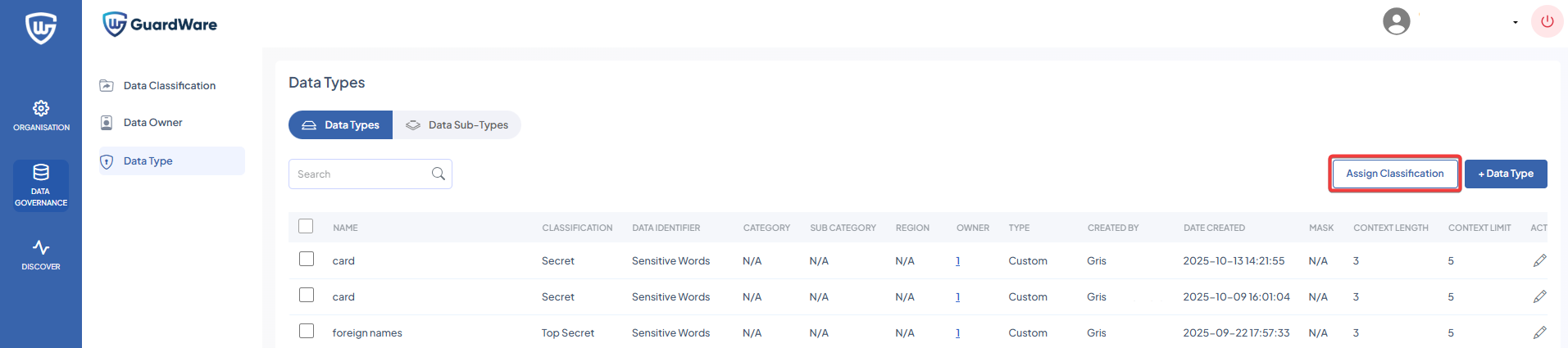The height and width of the screenshot is (348, 1568).
Task: Open Data Classification in the side menu
Action: (x=169, y=85)
